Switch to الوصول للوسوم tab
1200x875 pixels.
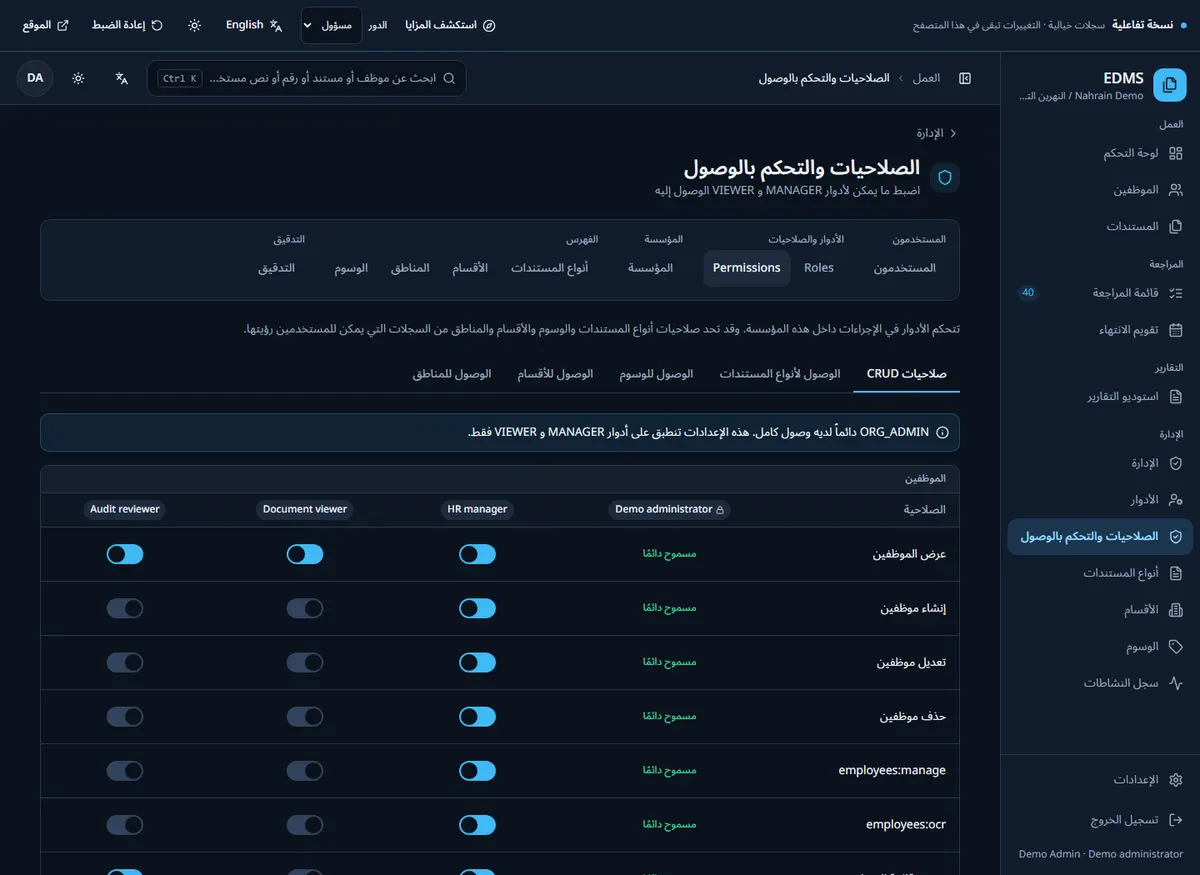tap(656, 374)
